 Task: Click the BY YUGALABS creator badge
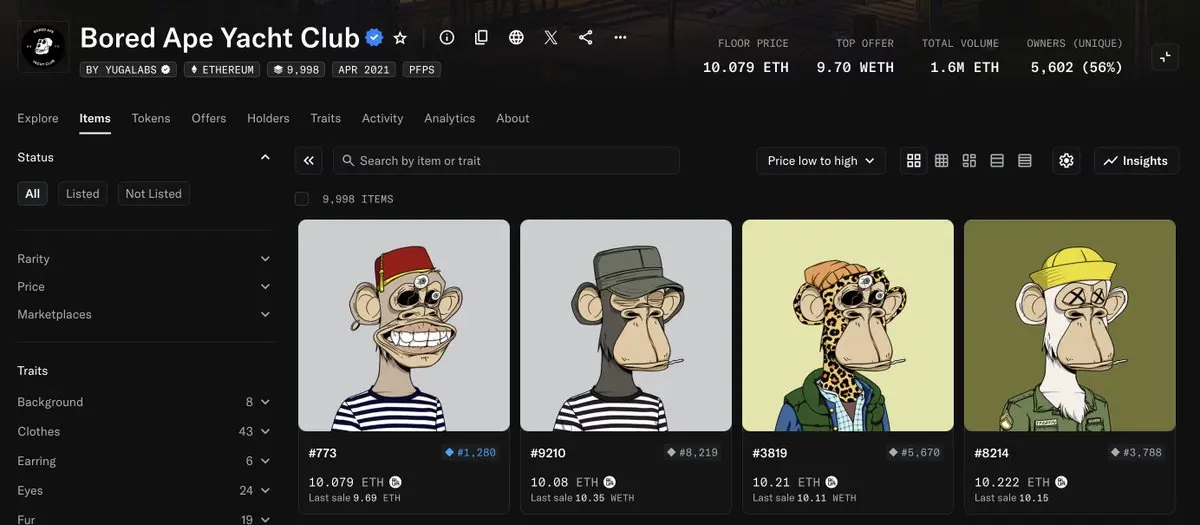[129, 70]
